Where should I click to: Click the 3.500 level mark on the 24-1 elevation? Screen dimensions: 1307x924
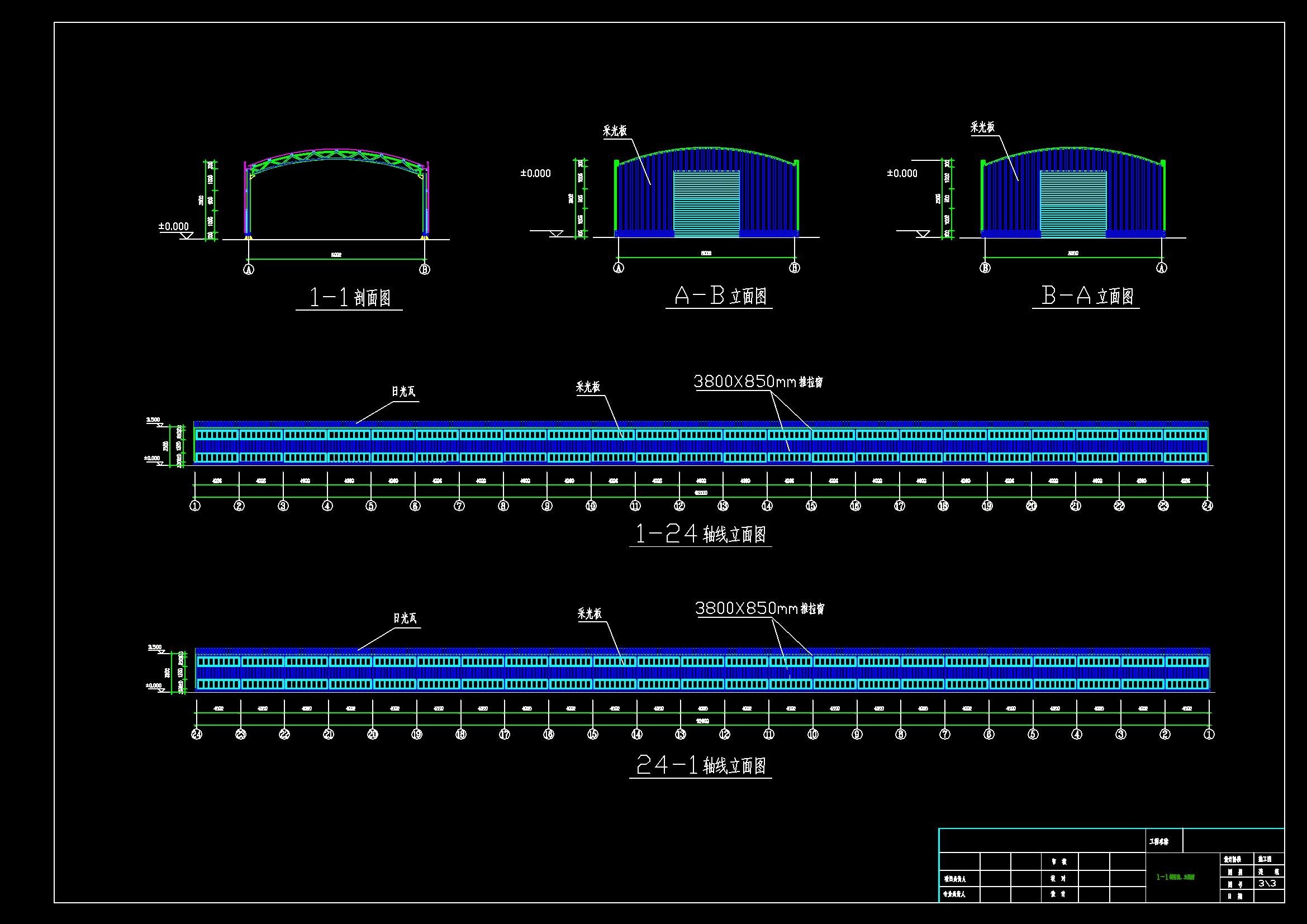(155, 647)
